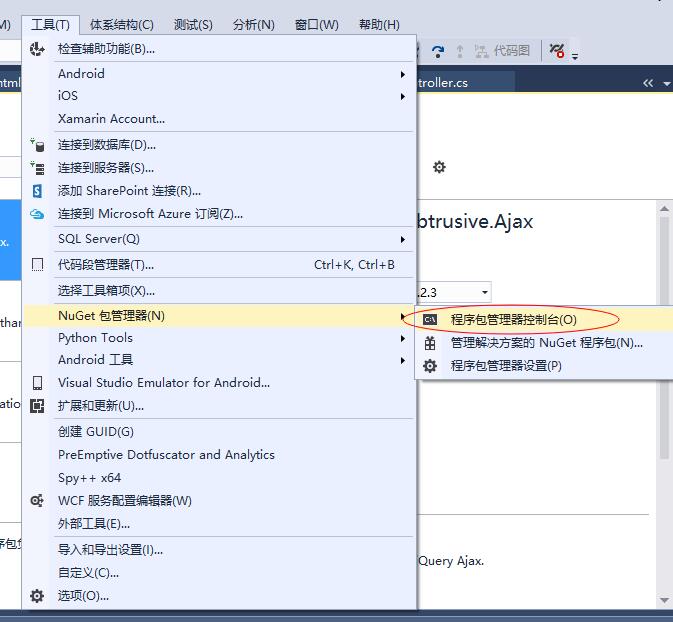Select 选择工具箱项 menu item
673x622 pixels.
[219, 291]
